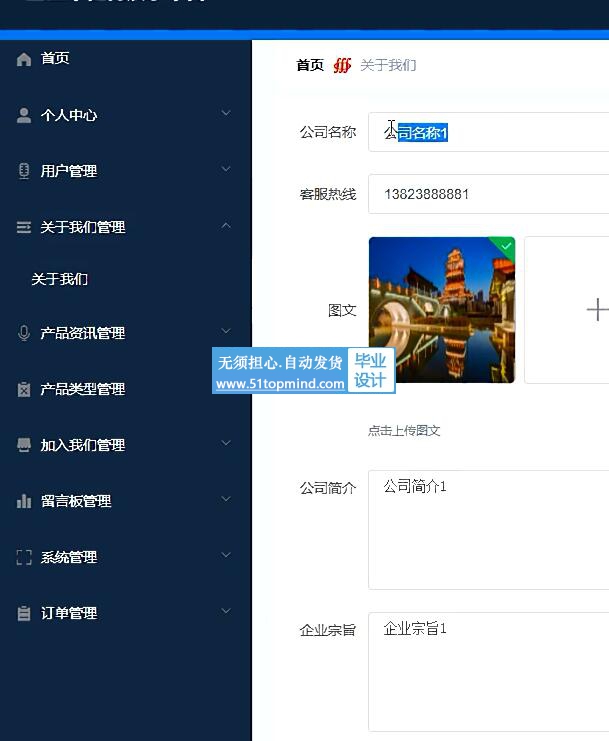Viewport: 609px width, 741px height.
Task: Click the 企业宗旨 field label
Action: (328, 630)
